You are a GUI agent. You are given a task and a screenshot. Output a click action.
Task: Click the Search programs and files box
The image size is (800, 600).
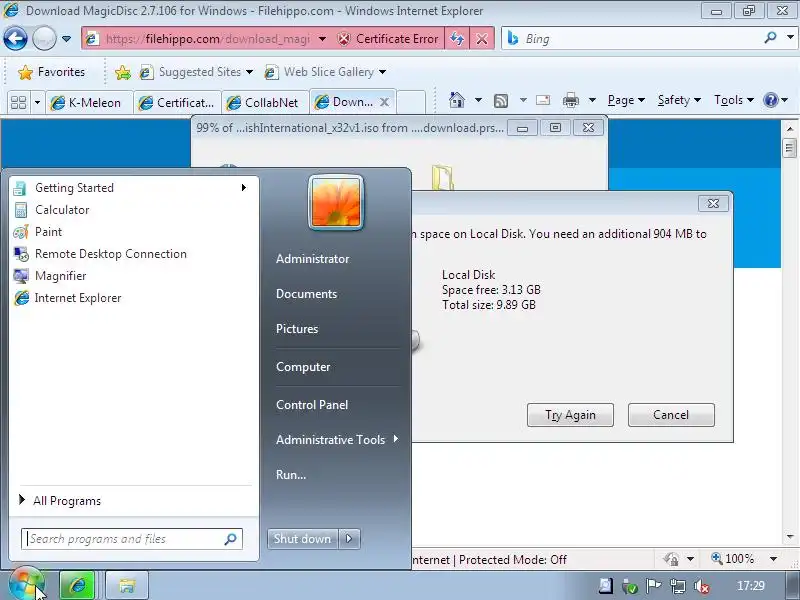(x=132, y=539)
